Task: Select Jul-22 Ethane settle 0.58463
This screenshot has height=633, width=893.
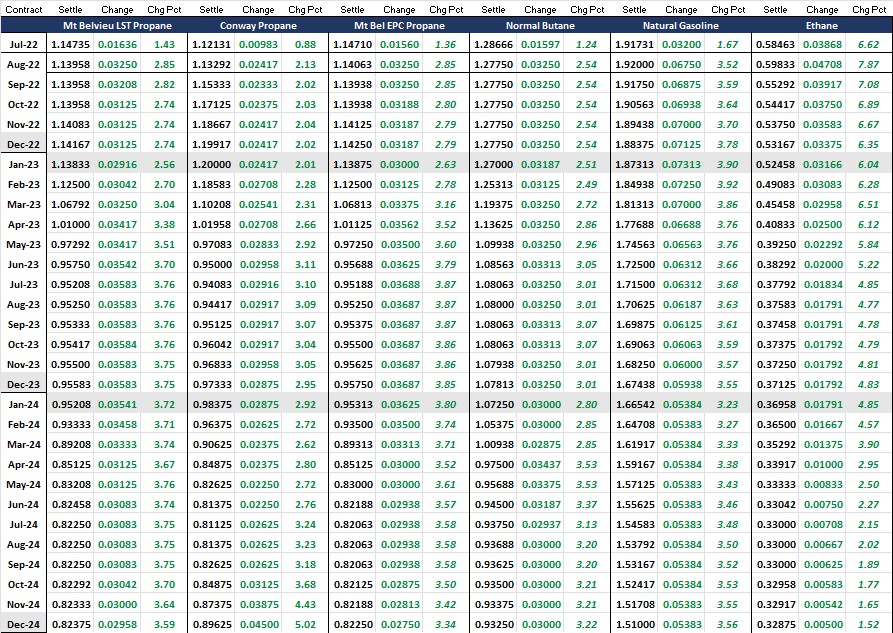Action: pos(775,44)
